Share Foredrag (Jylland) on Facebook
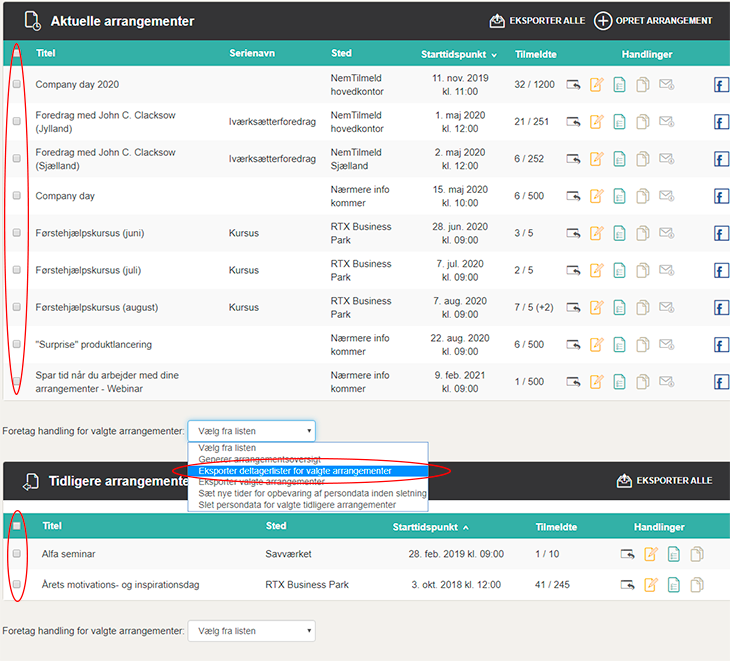Image resolution: width=730 pixels, height=661 pixels. pyautogui.click(x=721, y=122)
